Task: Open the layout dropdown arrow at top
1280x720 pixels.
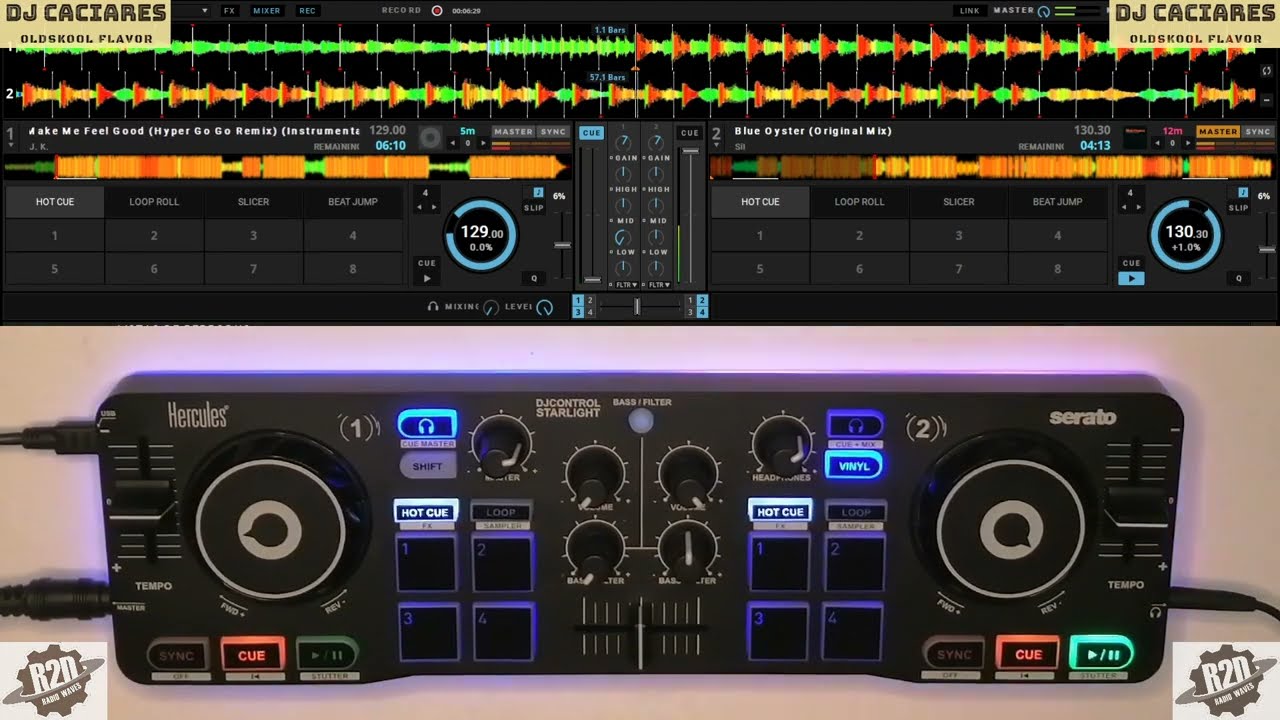Action: (x=205, y=10)
